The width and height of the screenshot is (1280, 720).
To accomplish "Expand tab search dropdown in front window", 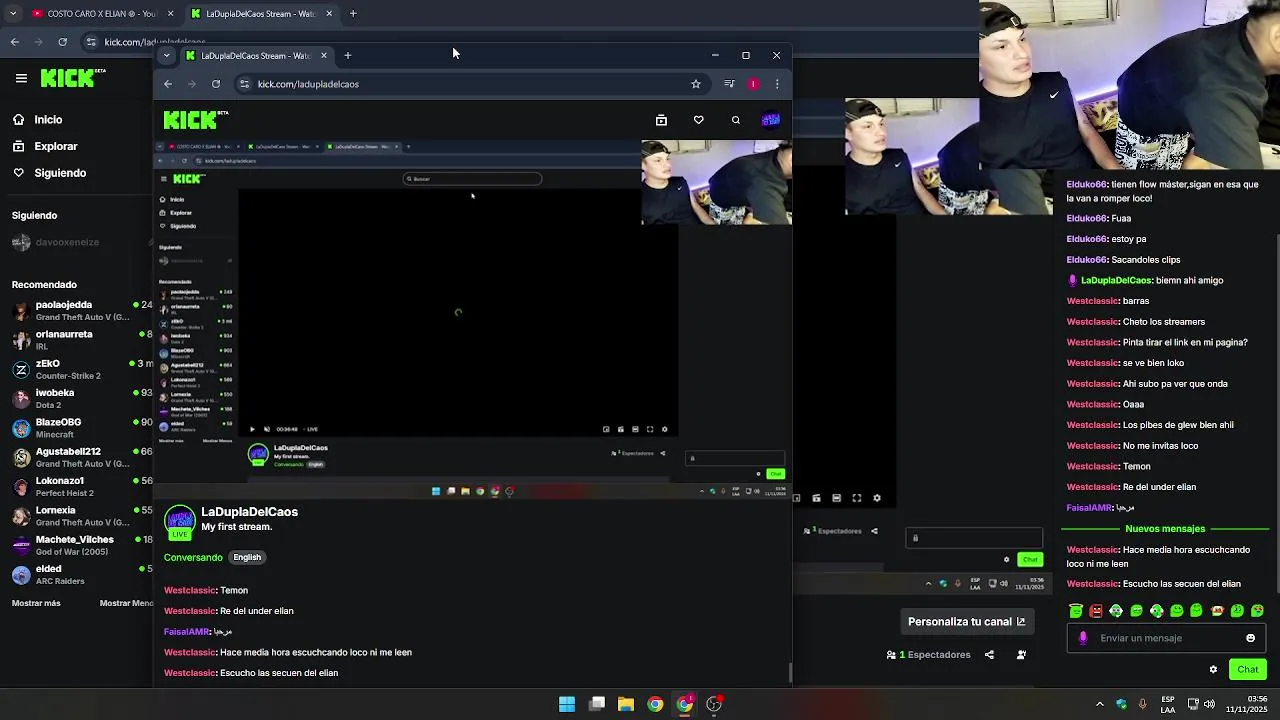I will [166, 55].
